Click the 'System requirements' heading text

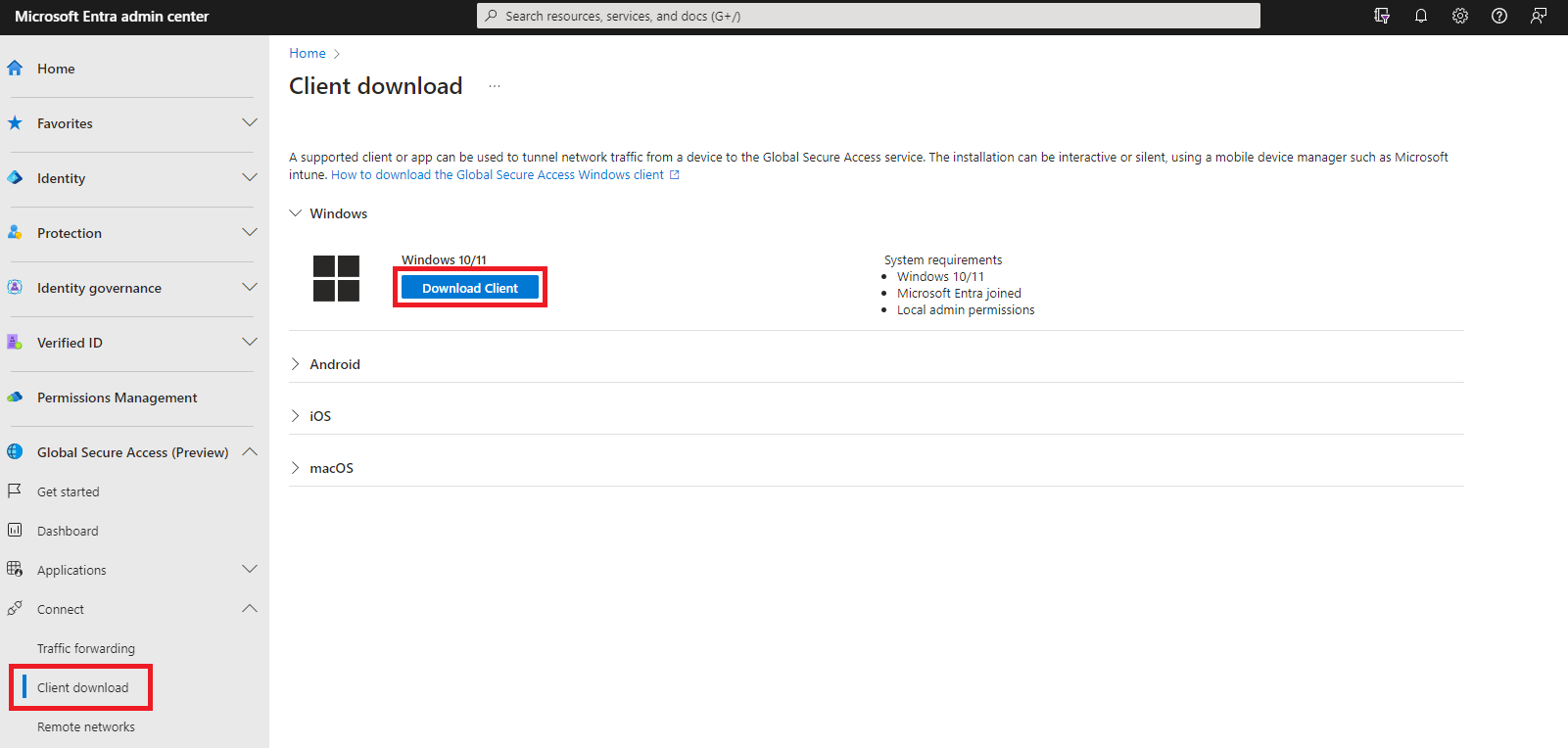coord(943,260)
